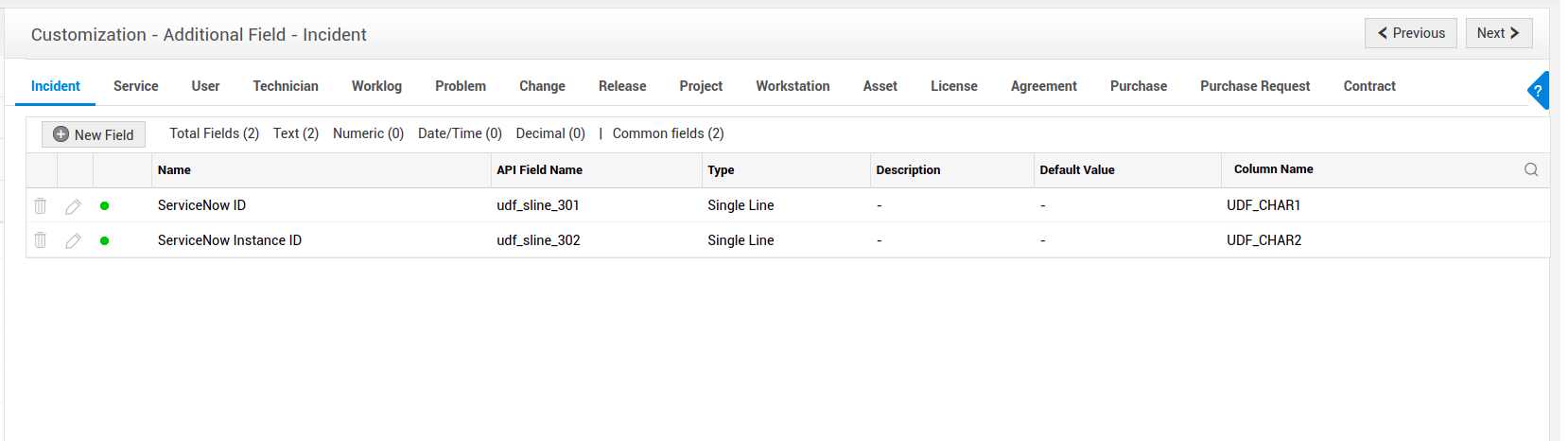Screen dimensions: 1568x441
Task: Open the Technician tab
Action: pos(286,86)
